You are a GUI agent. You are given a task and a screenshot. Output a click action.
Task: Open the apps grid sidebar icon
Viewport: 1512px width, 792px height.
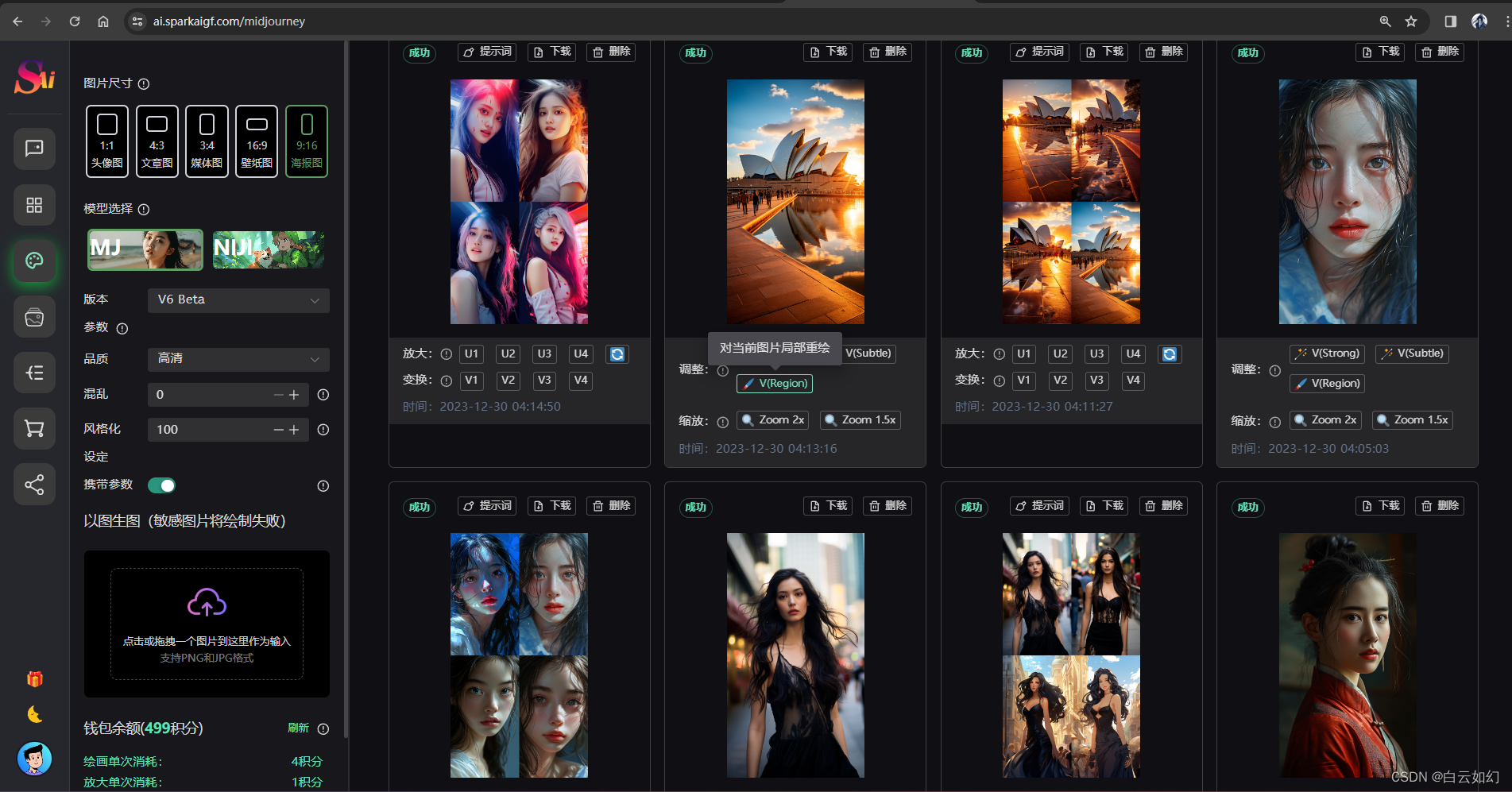point(34,205)
